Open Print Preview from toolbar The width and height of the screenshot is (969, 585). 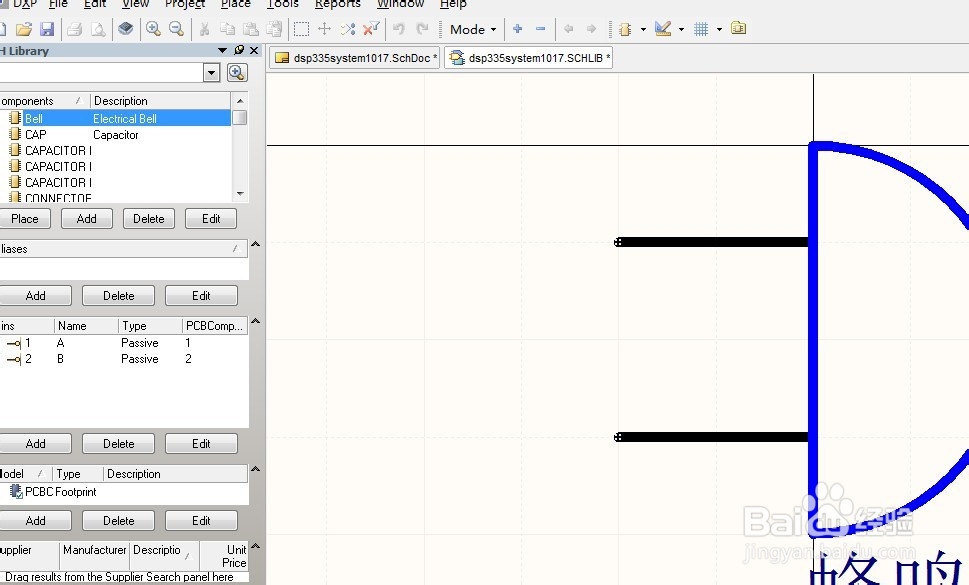click(x=98, y=29)
